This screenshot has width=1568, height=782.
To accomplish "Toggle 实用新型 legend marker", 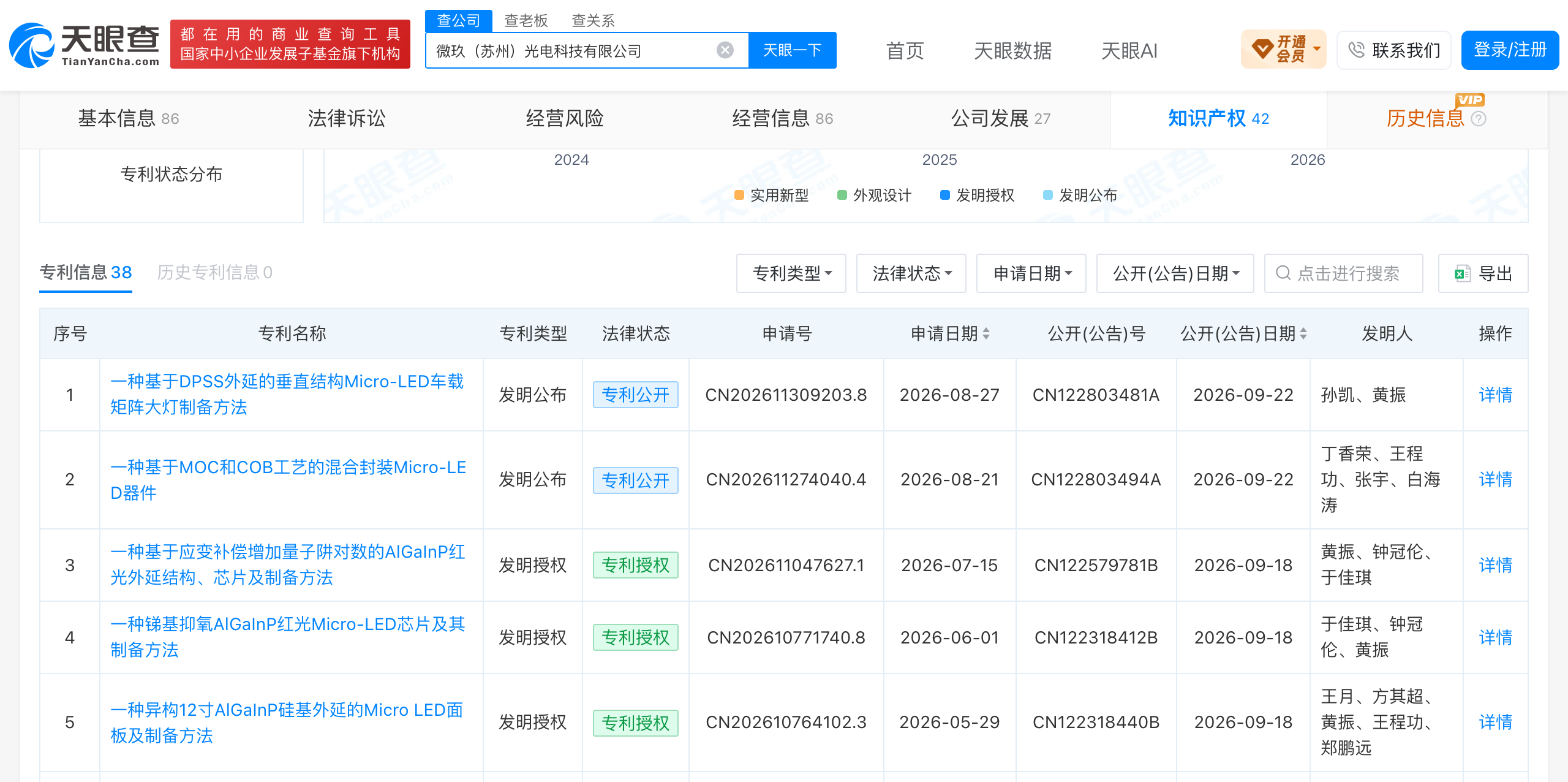I will tap(739, 195).
